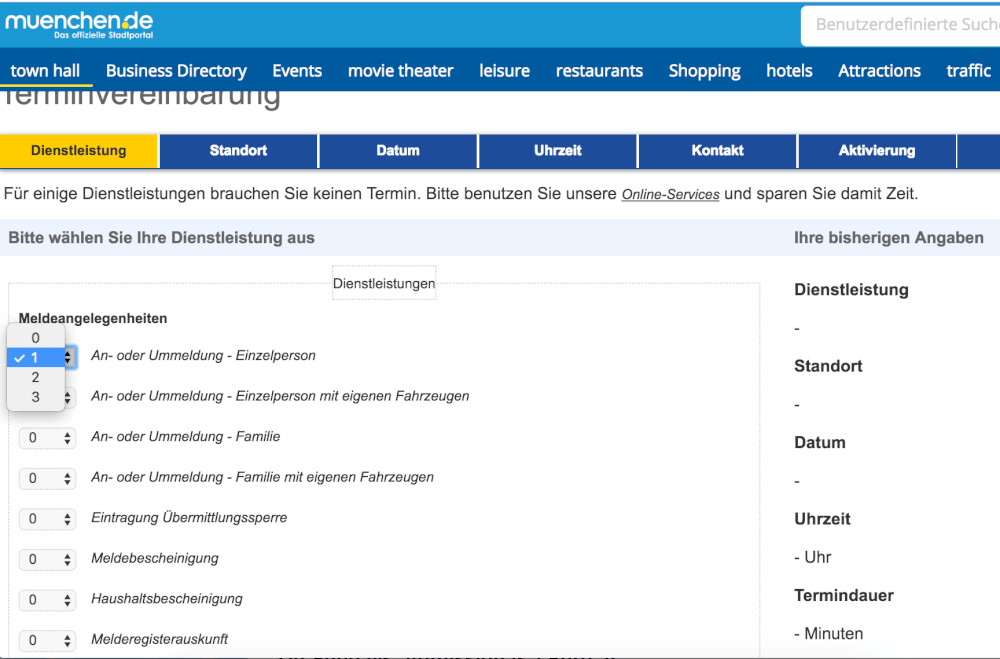
Task: Navigate to Business Directory menu
Action: 176,71
